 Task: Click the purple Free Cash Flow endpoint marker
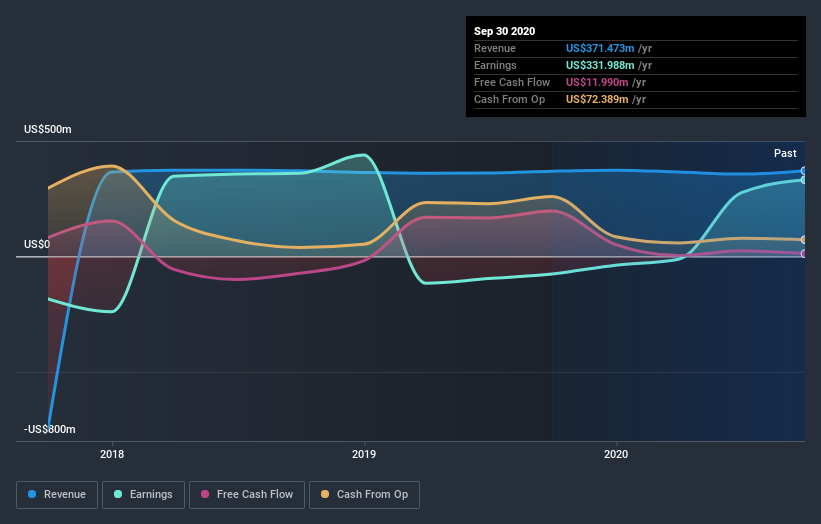click(804, 253)
